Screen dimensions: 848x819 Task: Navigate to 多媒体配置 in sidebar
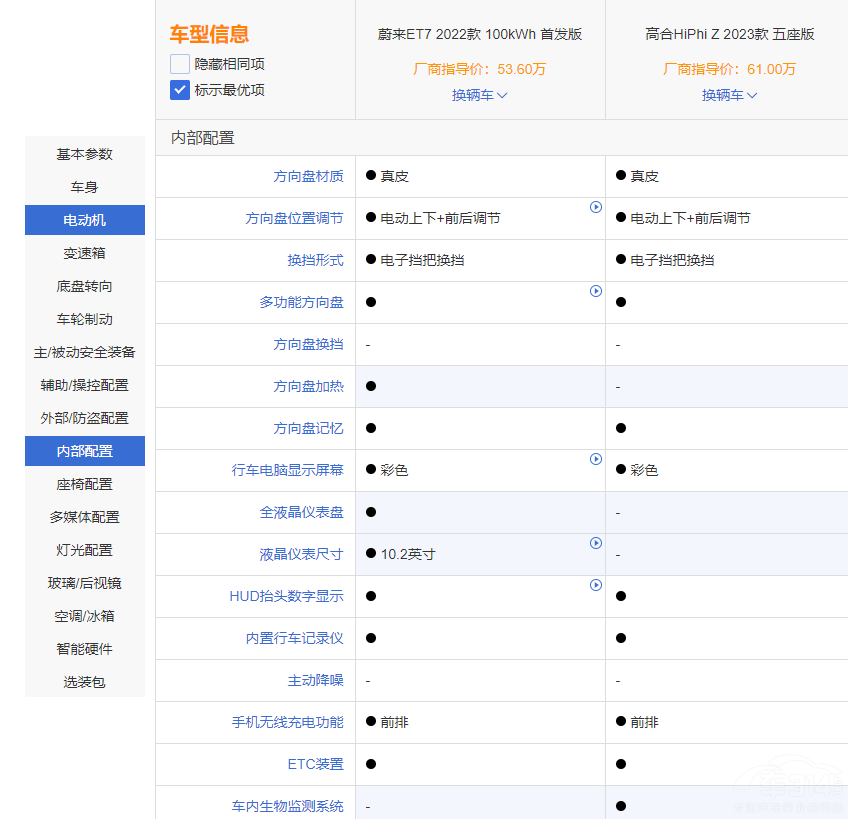tap(85, 517)
